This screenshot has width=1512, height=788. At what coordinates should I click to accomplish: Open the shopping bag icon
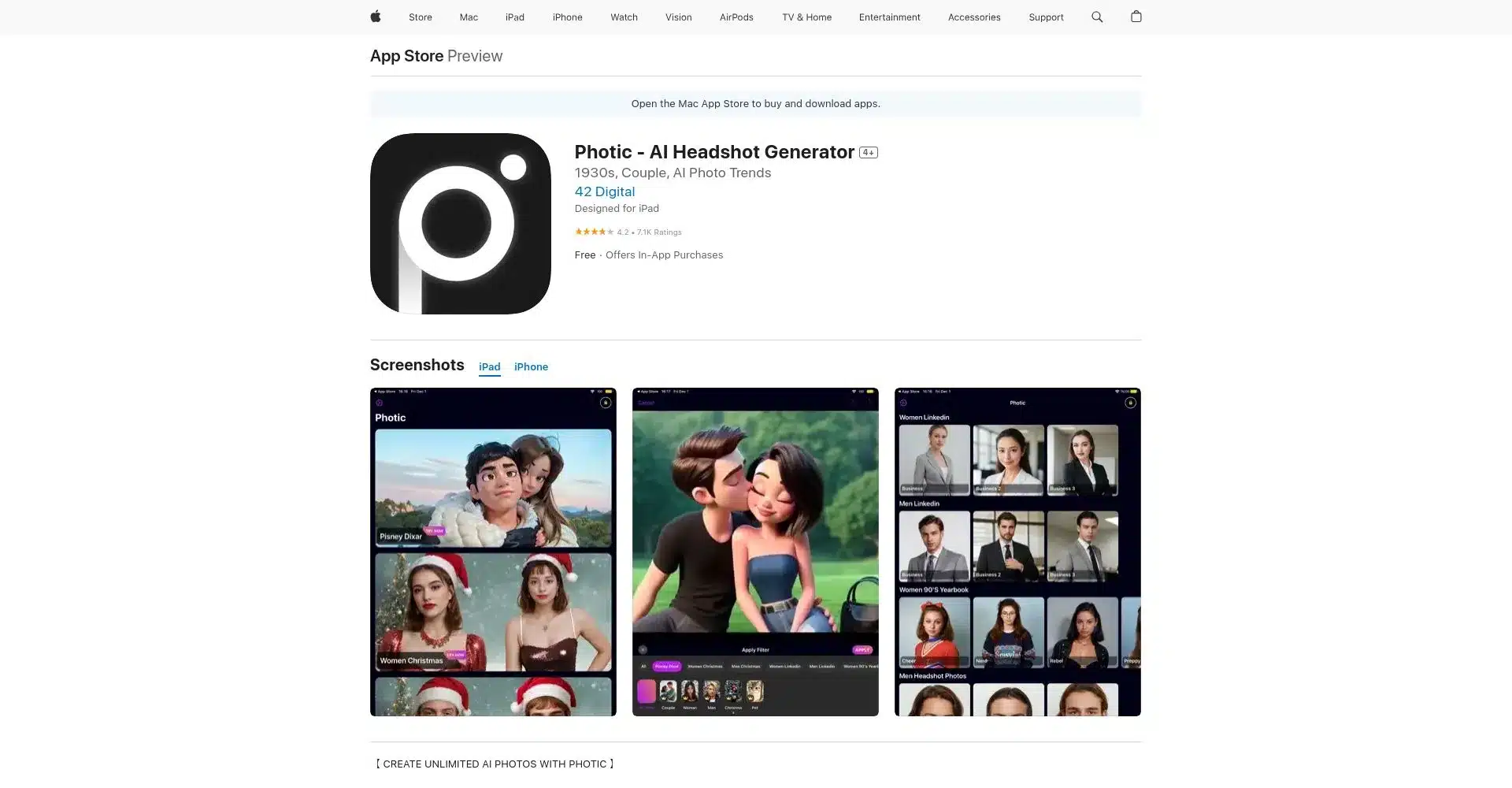[x=1136, y=17]
